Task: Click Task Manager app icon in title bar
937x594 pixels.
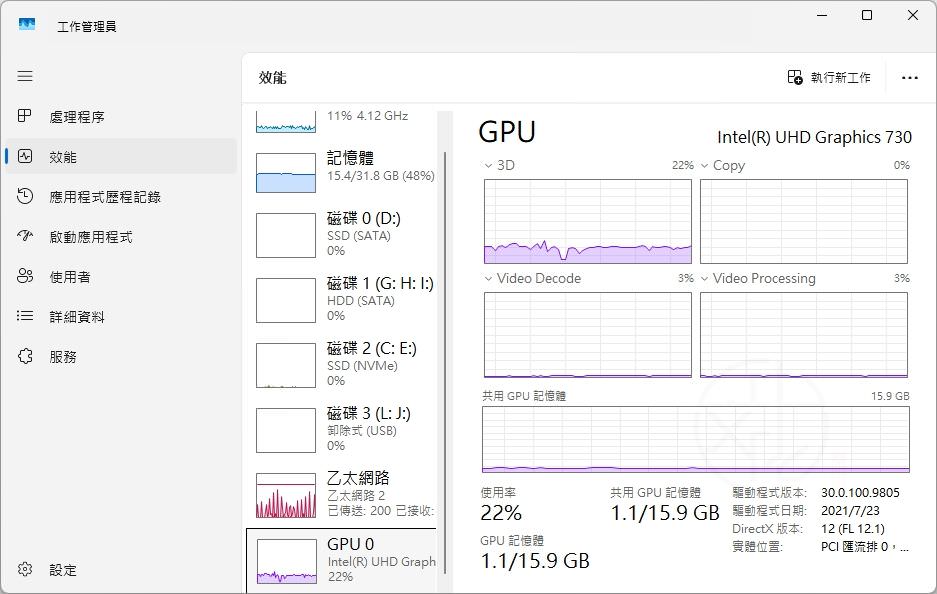Action: [x=27, y=25]
